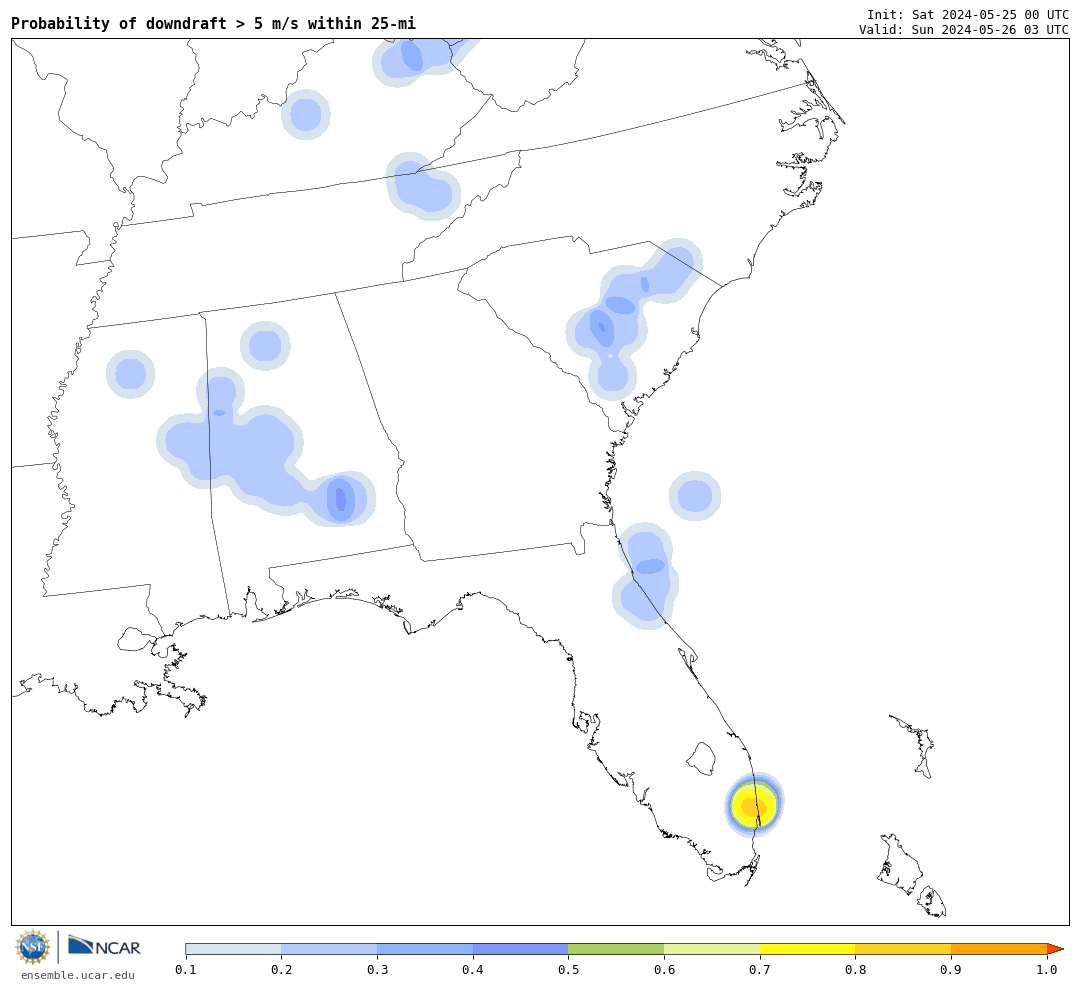Click the 0.9–1.0 orange colorbar segment
The width and height of the screenshot is (1080, 988).
[x=999, y=949]
